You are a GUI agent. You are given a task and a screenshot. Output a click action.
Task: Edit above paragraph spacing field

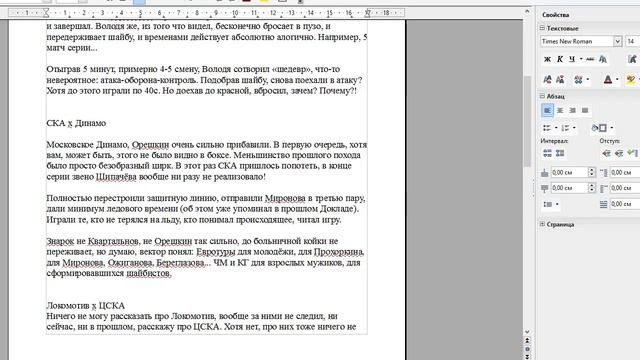pyautogui.click(x=569, y=173)
